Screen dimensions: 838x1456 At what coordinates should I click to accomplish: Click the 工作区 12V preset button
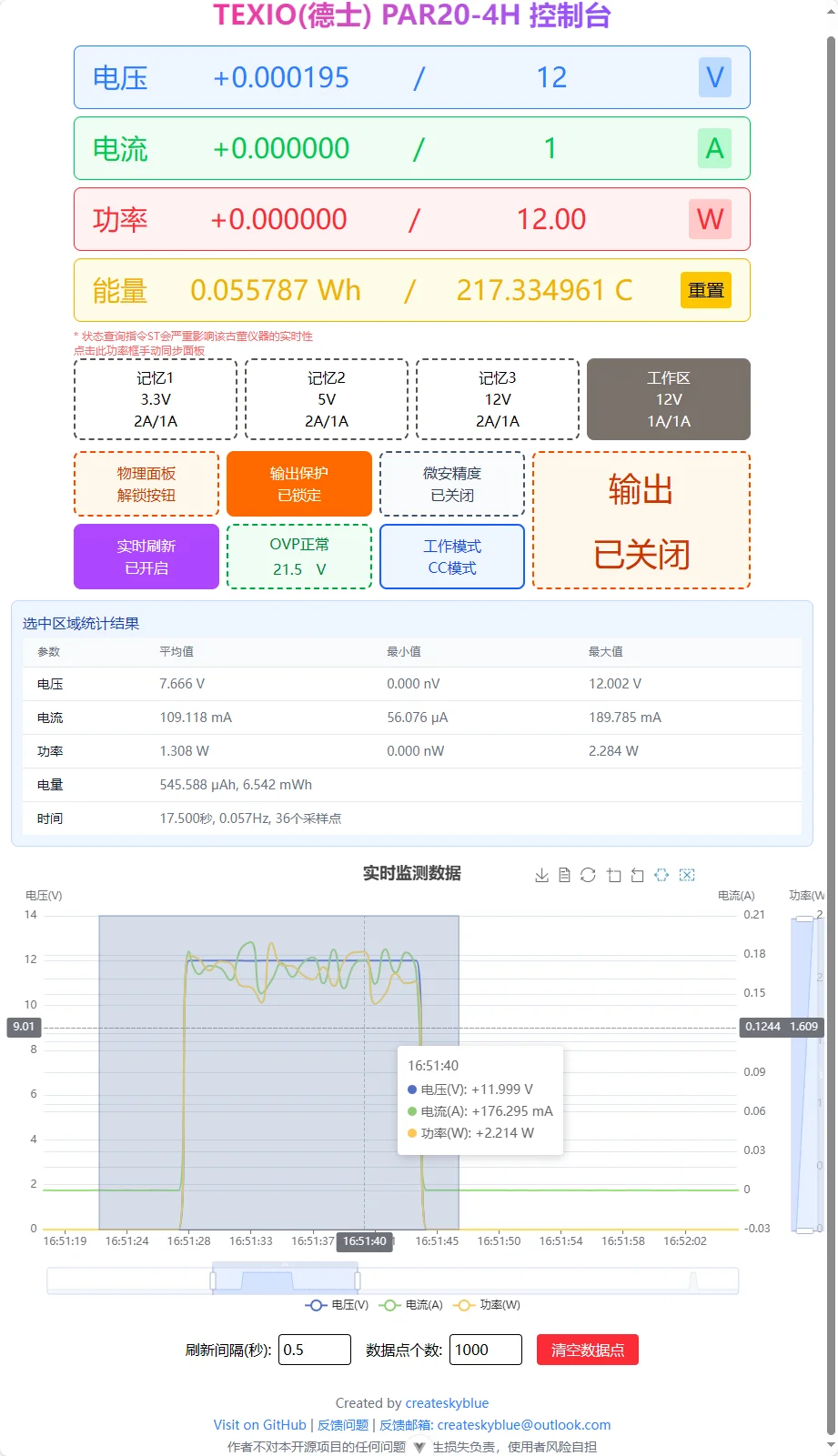(669, 399)
